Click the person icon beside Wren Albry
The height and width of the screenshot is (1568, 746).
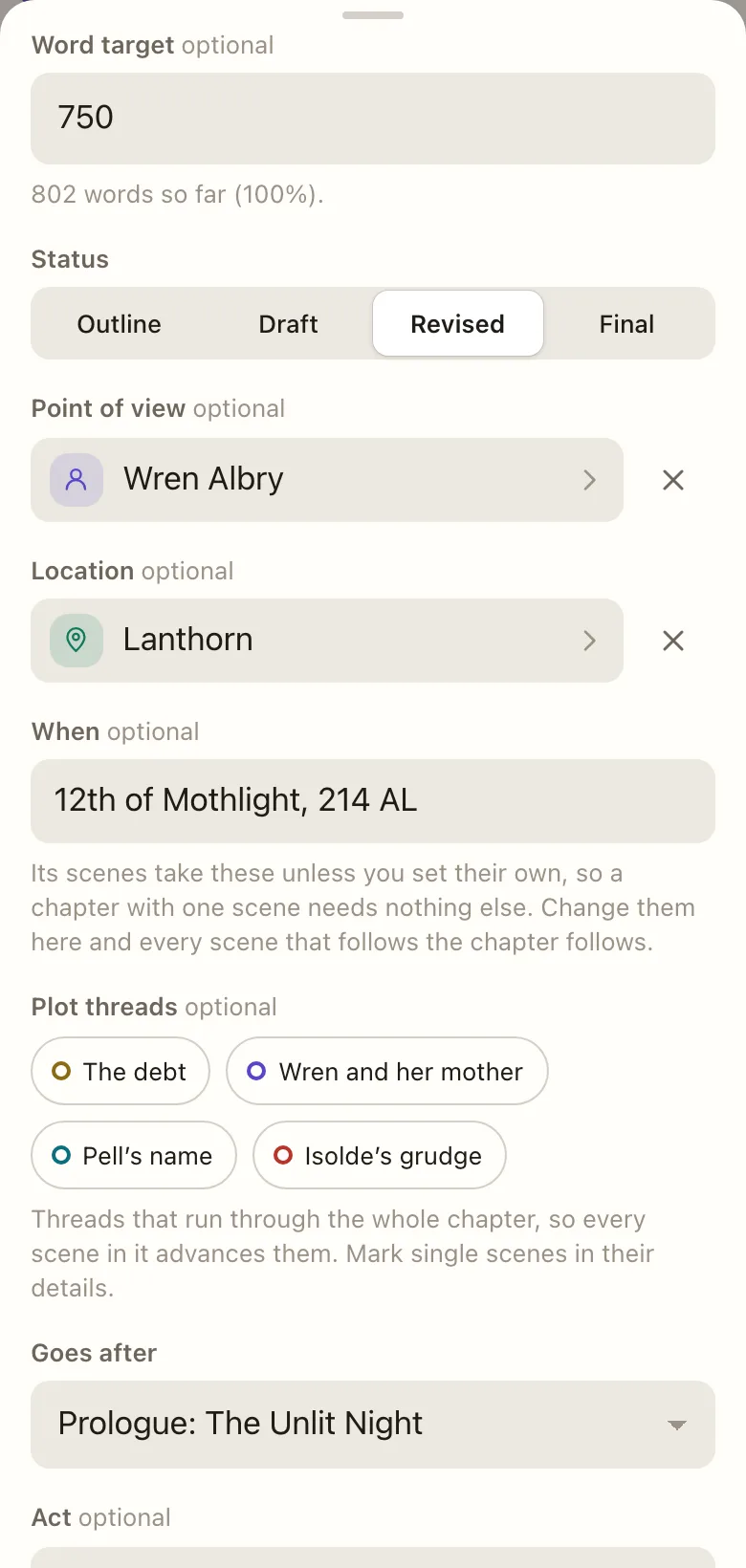pyautogui.click(x=77, y=480)
